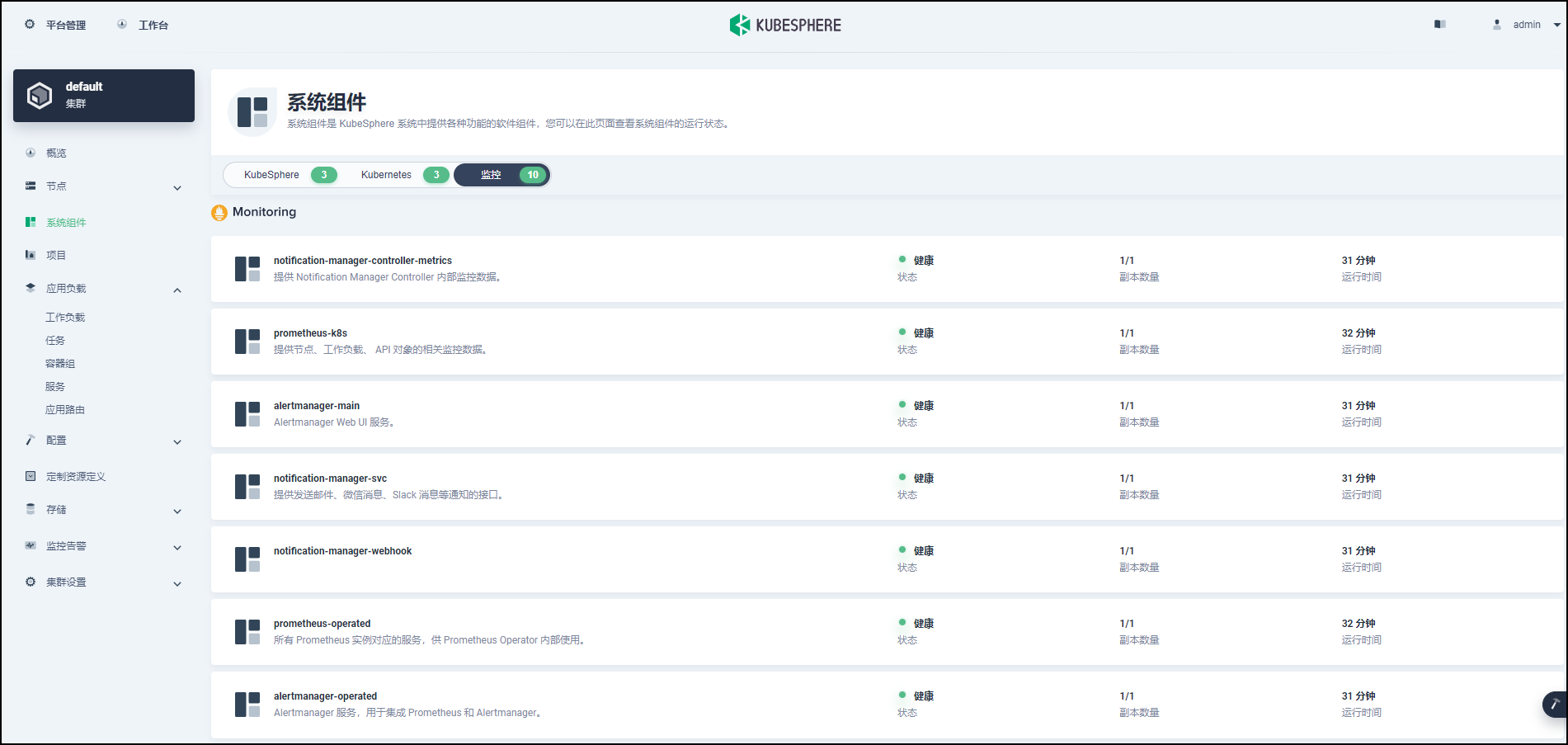The width and height of the screenshot is (1568, 745).
Task: Click the green 系统组件 sidebar icon
Action: pyautogui.click(x=31, y=222)
